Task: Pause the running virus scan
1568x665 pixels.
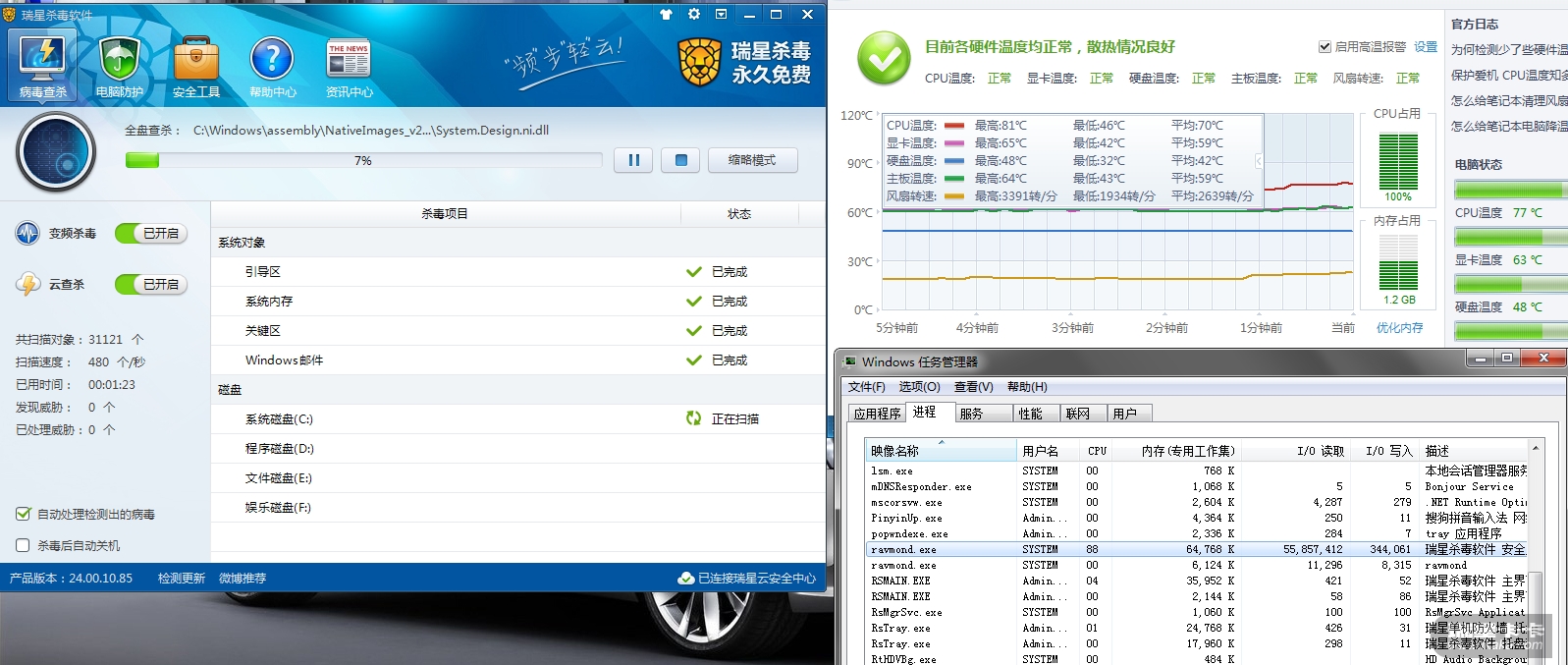Action: [x=633, y=160]
